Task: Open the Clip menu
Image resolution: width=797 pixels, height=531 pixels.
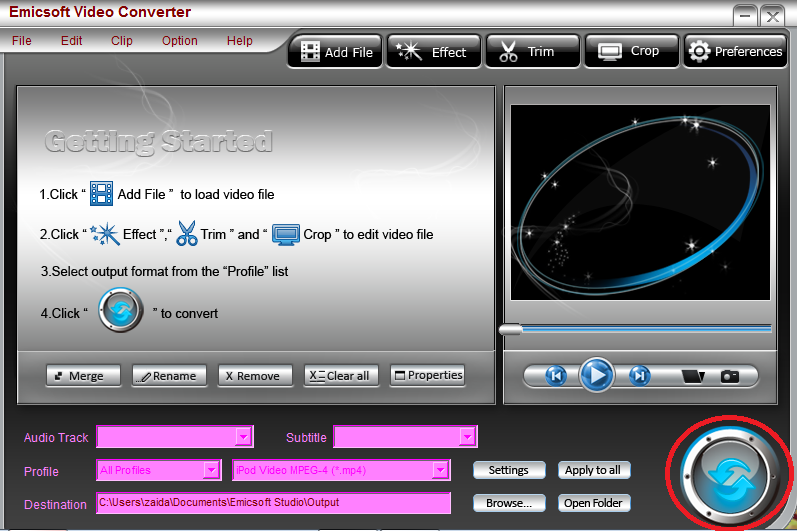Action: pyautogui.click(x=122, y=41)
